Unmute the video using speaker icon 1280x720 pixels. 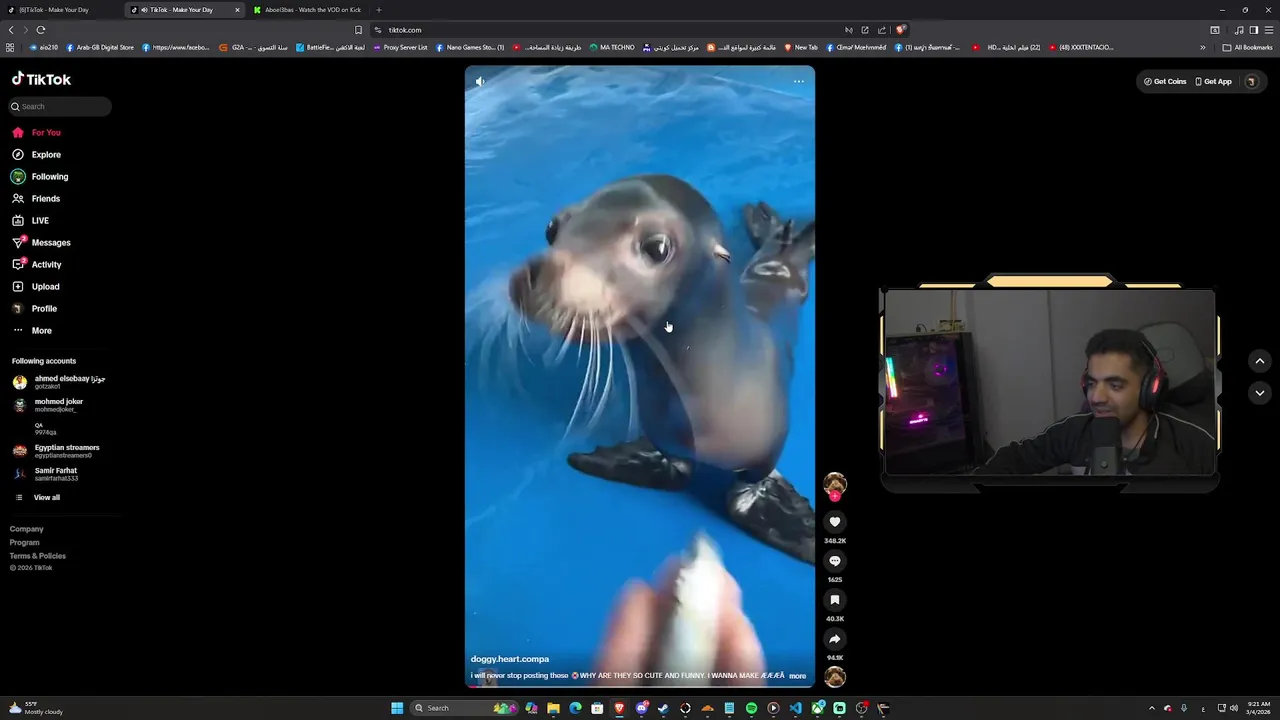pyautogui.click(x=480, y=81)
